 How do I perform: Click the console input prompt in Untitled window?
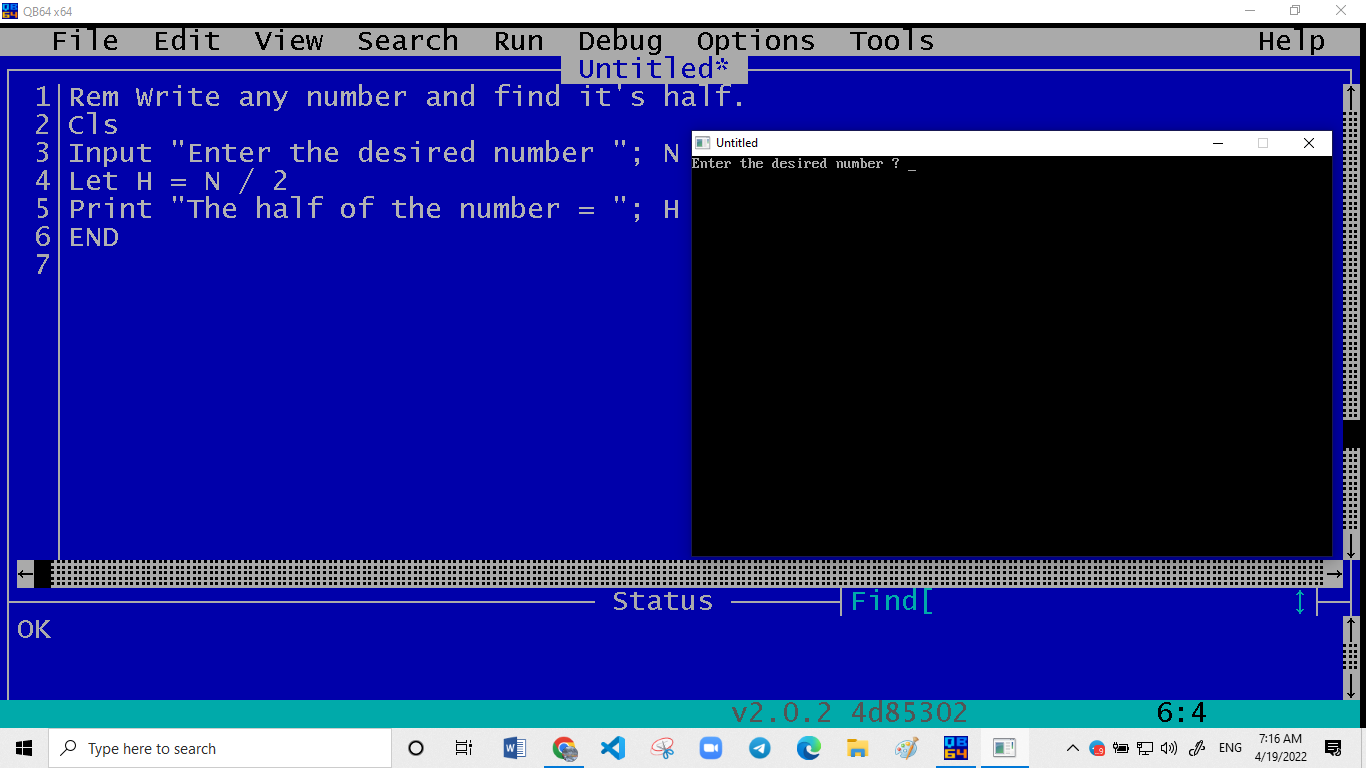pyautogui.click(x=804, y=164)
